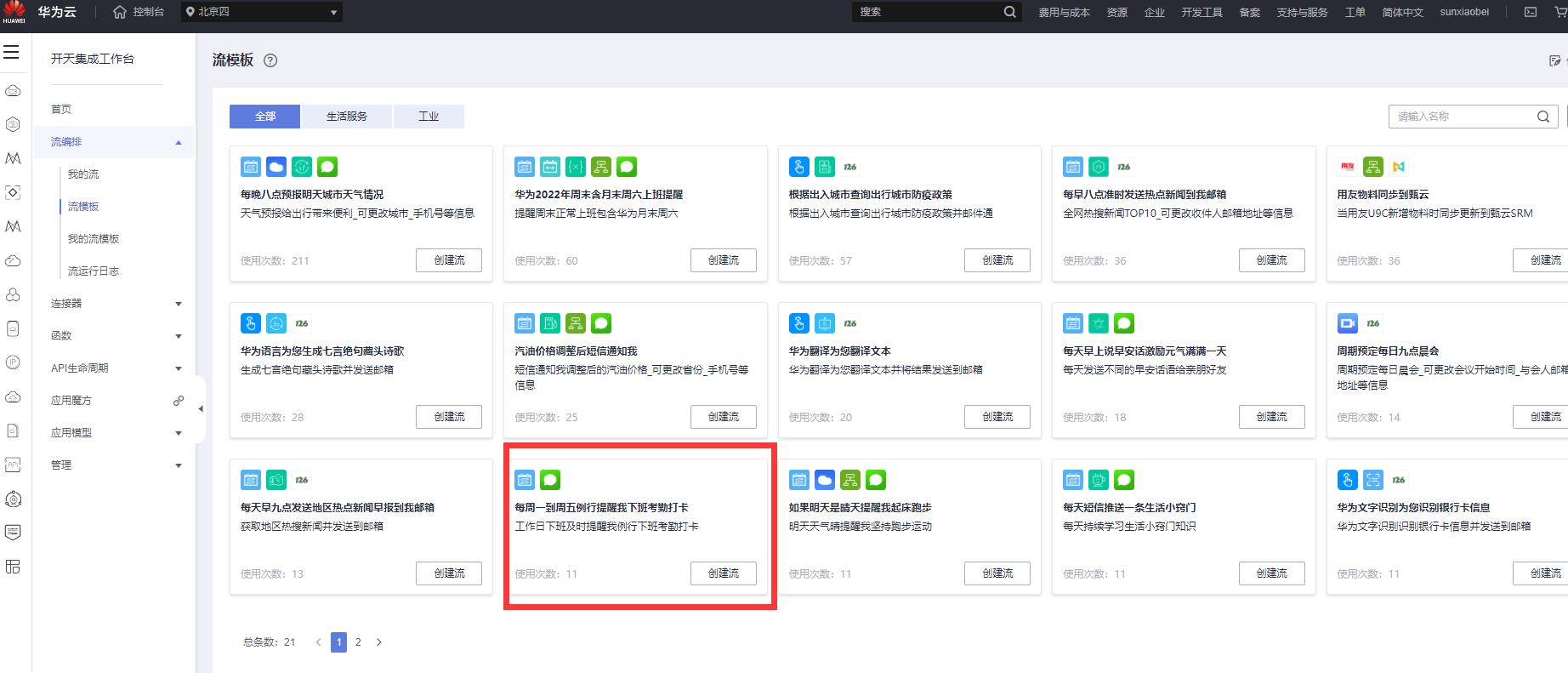Open 我的流 in the side navigation
Viewport: 1568px width, 673px height.
(x=83, y=174)
